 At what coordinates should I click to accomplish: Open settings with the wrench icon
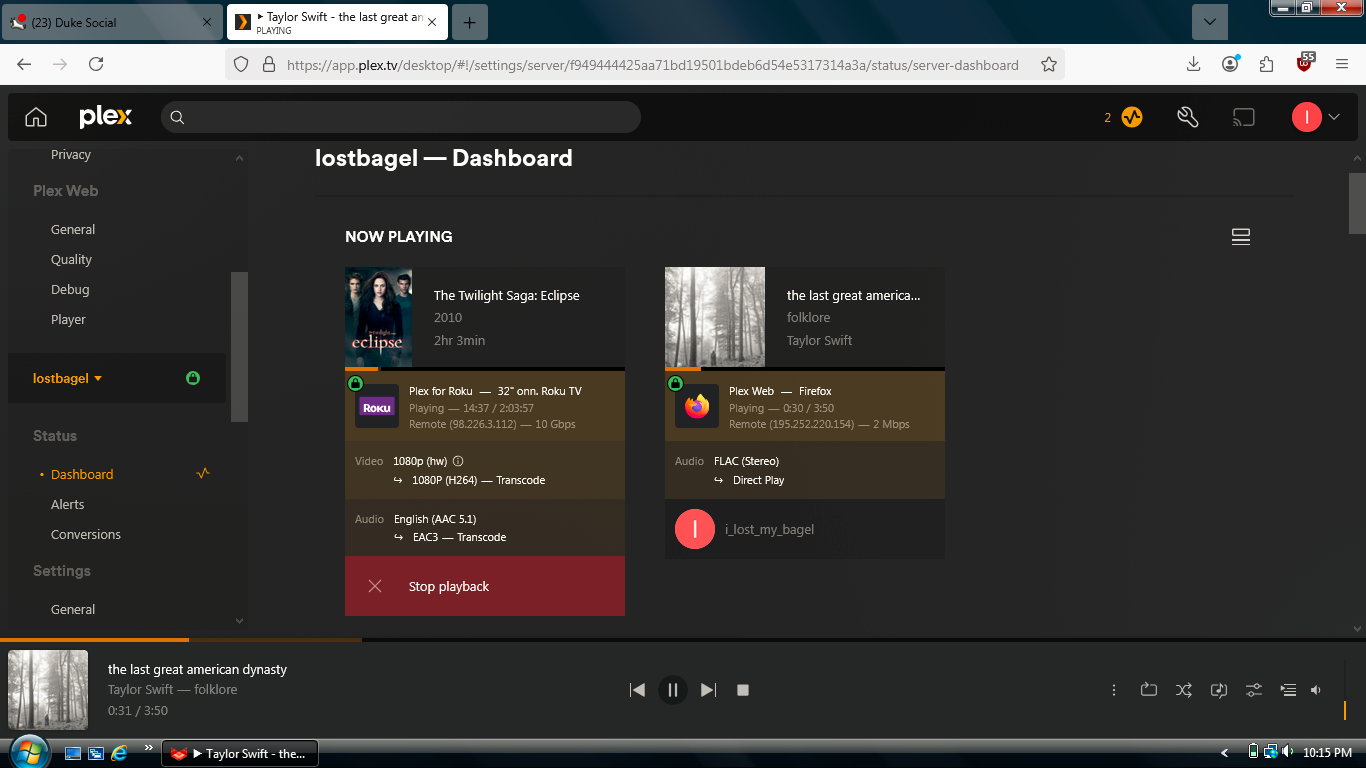point(1187,117)
